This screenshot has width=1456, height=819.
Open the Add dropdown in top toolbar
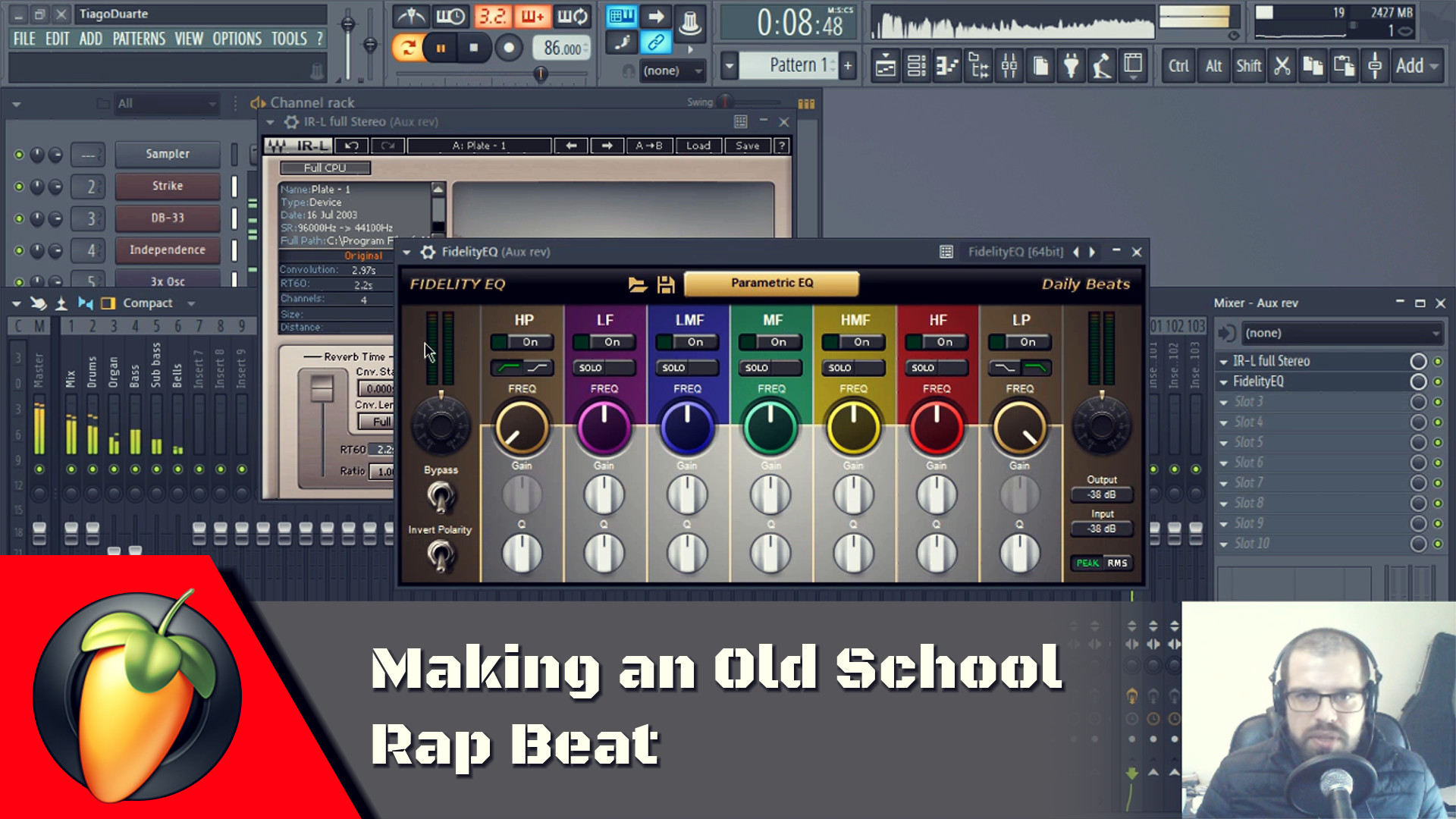click(x=1417, y=66)
